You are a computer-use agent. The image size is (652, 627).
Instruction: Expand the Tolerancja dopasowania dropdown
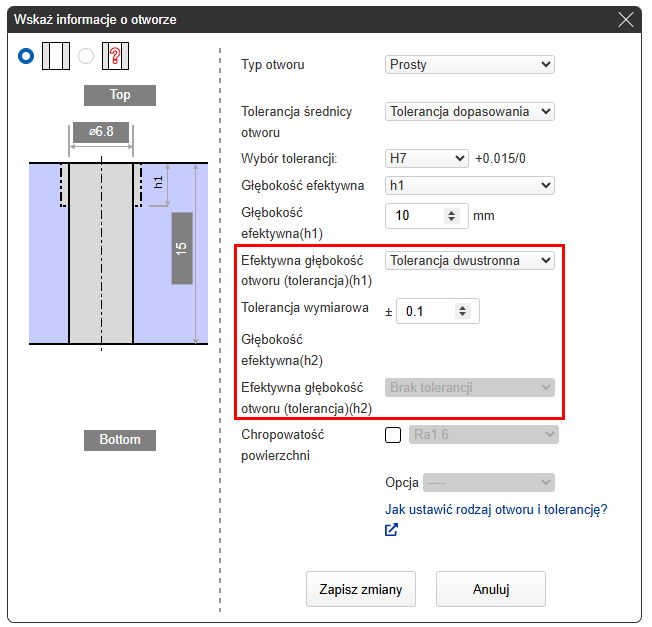tap(469, 112)
